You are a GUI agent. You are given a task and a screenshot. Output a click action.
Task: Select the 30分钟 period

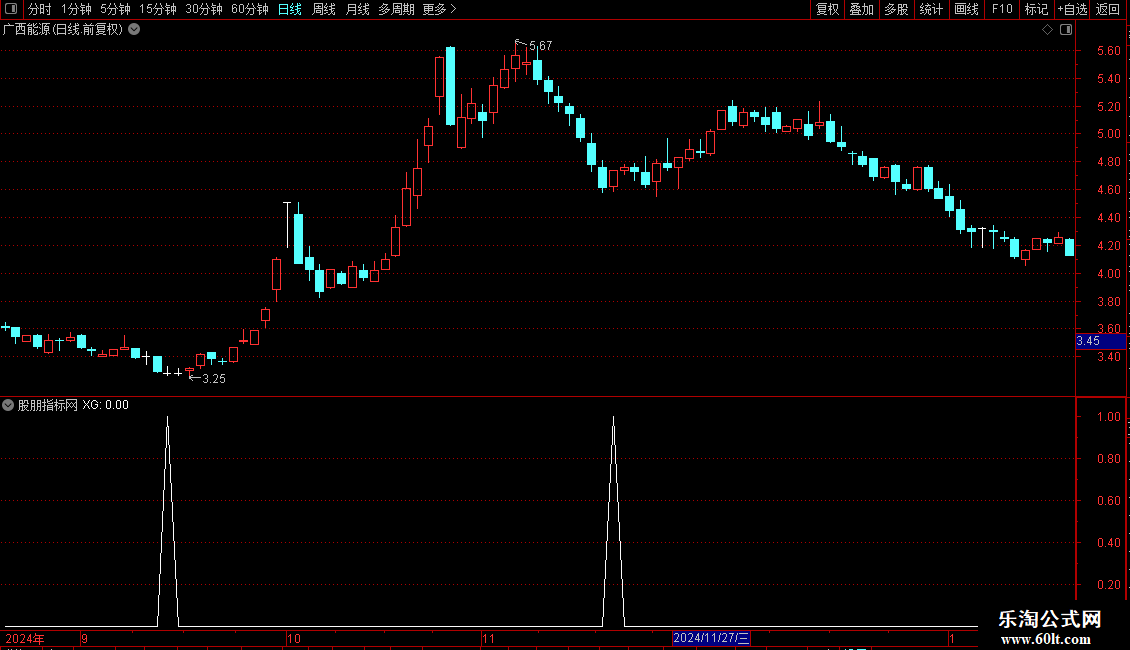tap(203, 9)
